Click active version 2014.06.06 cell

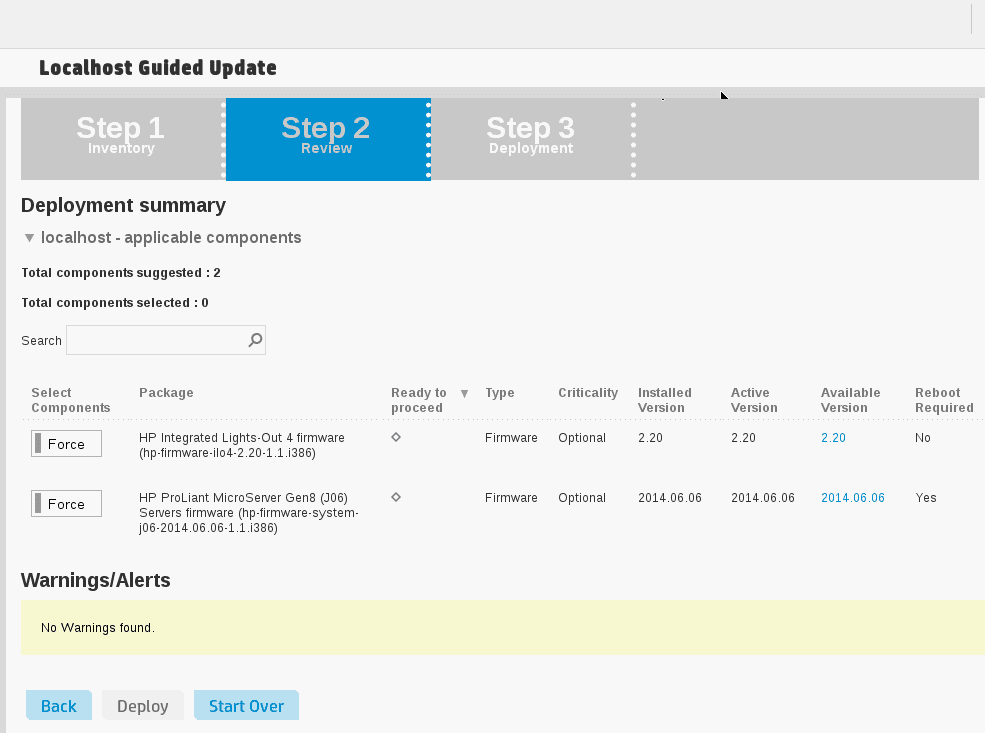click(763, 497)
